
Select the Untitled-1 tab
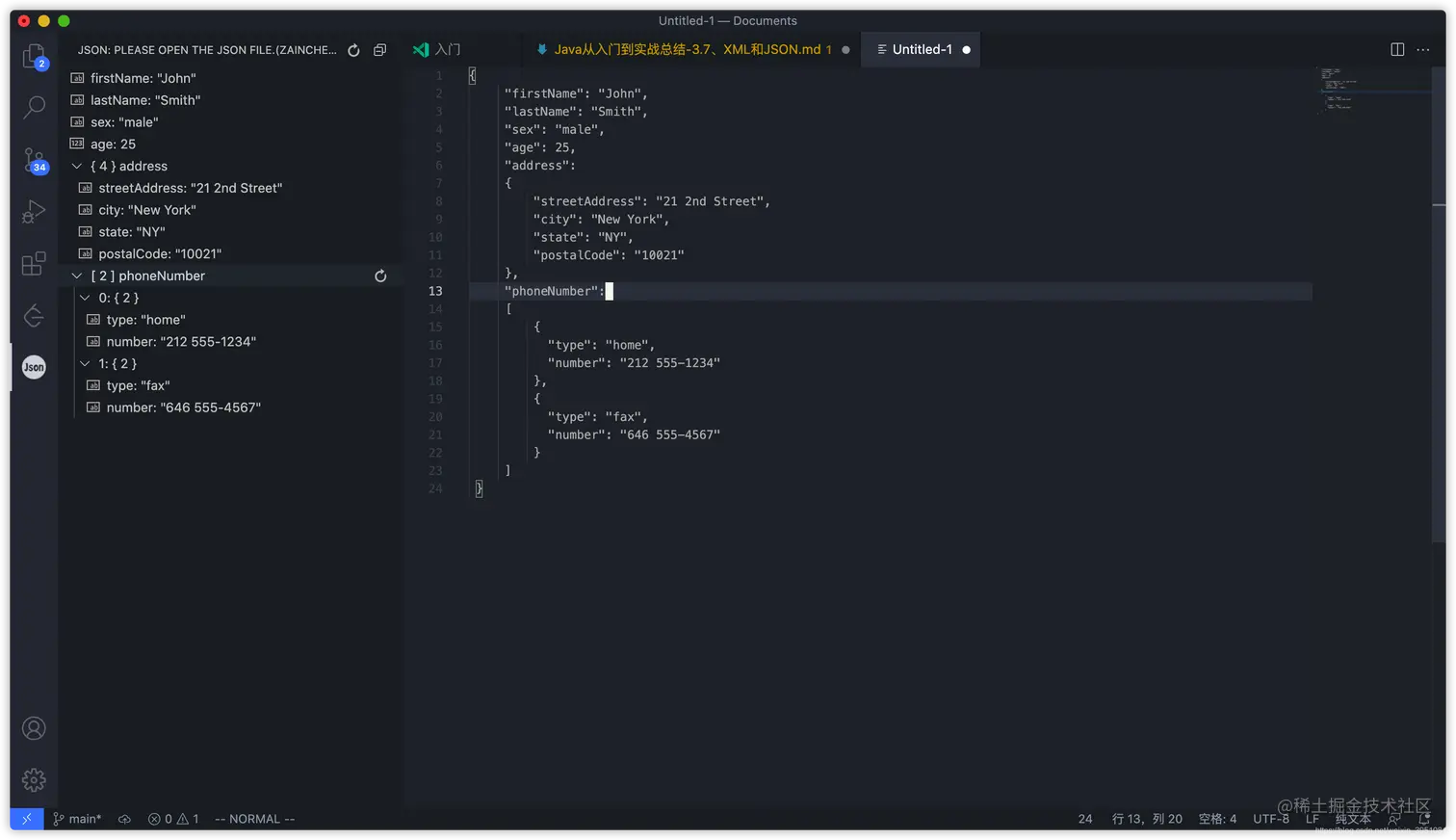click(922, 49)
